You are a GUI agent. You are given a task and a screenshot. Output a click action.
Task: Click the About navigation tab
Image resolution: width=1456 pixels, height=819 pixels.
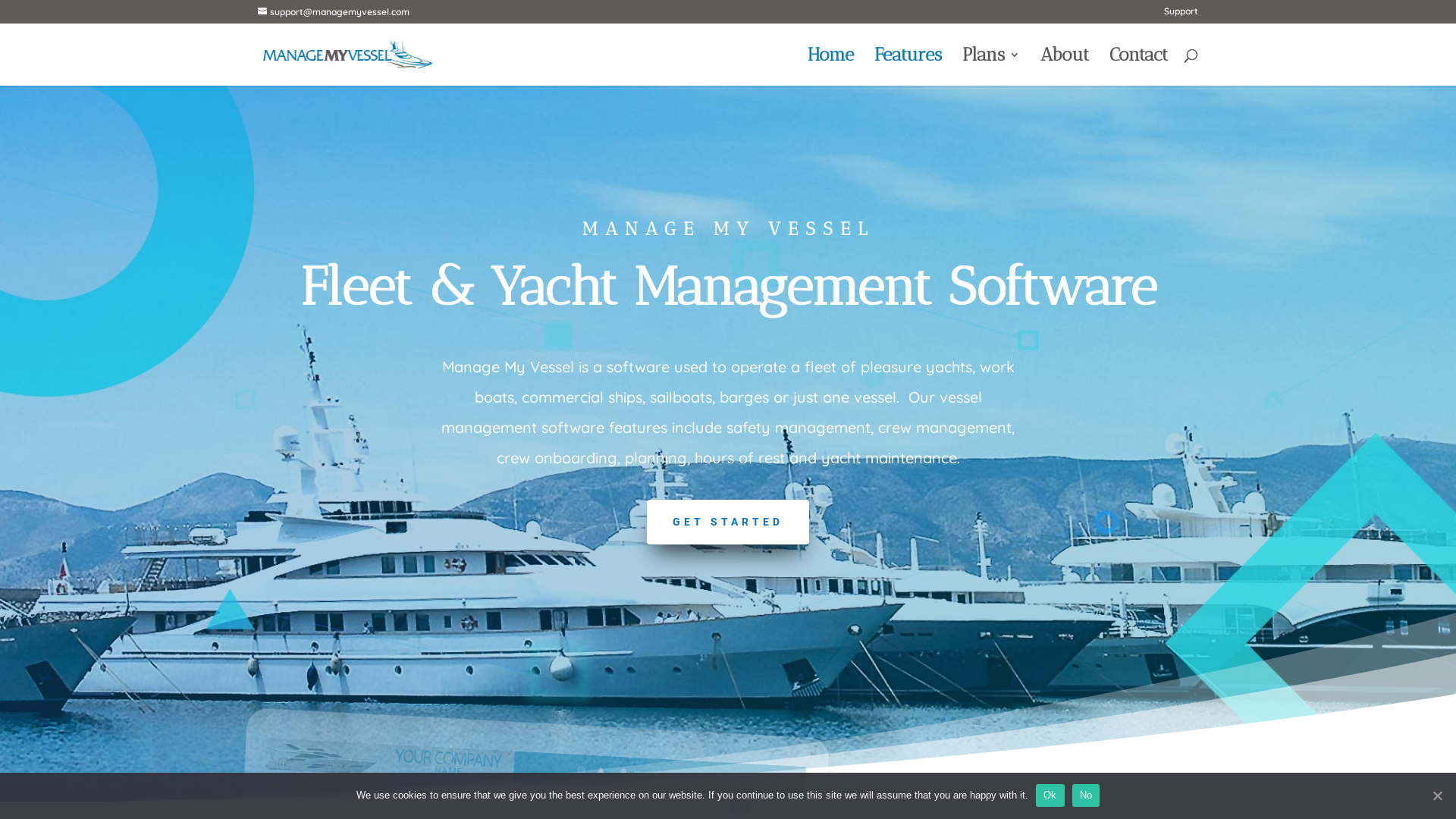[1064, 54]
